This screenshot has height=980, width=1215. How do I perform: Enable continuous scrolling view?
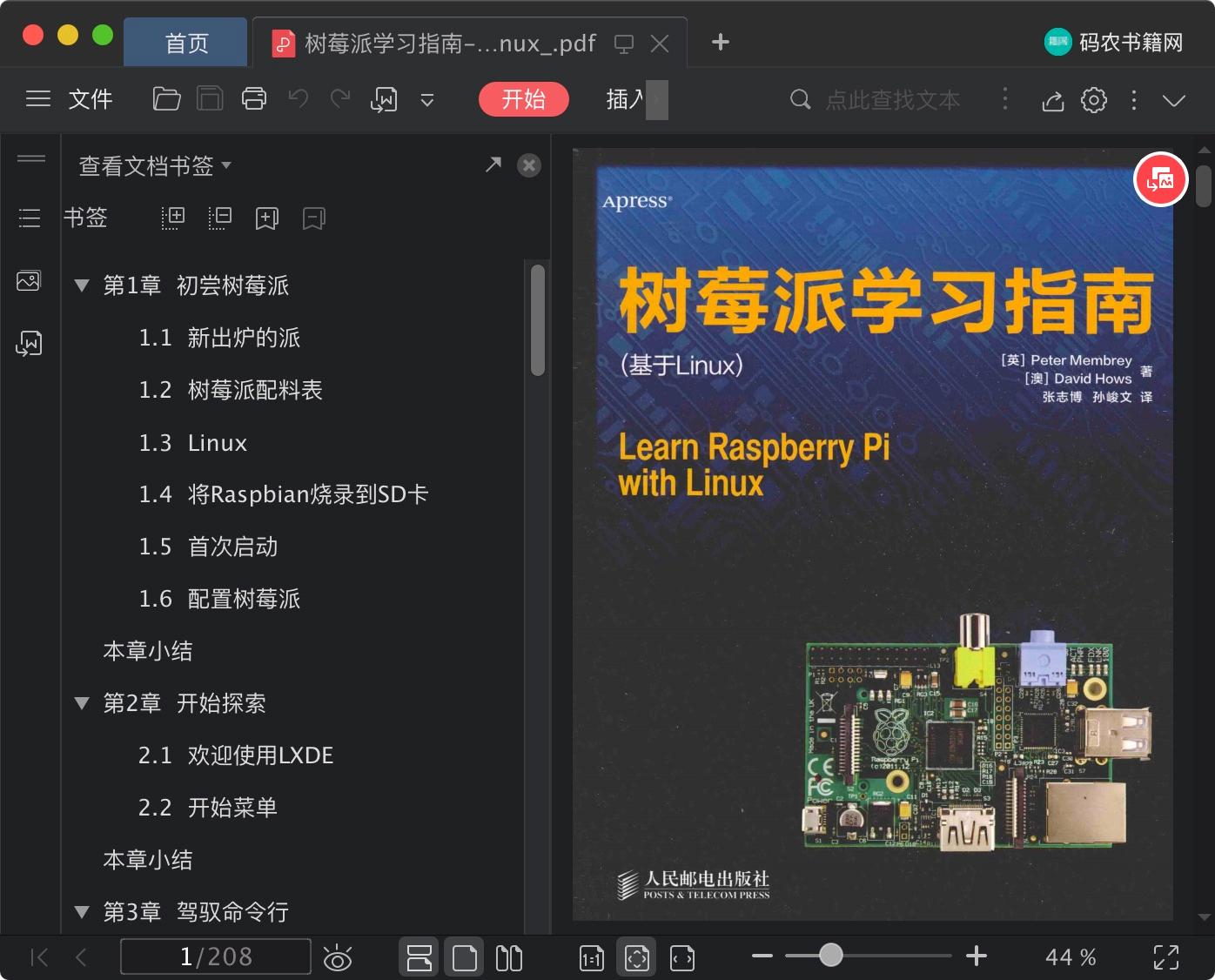click(420, 957)
